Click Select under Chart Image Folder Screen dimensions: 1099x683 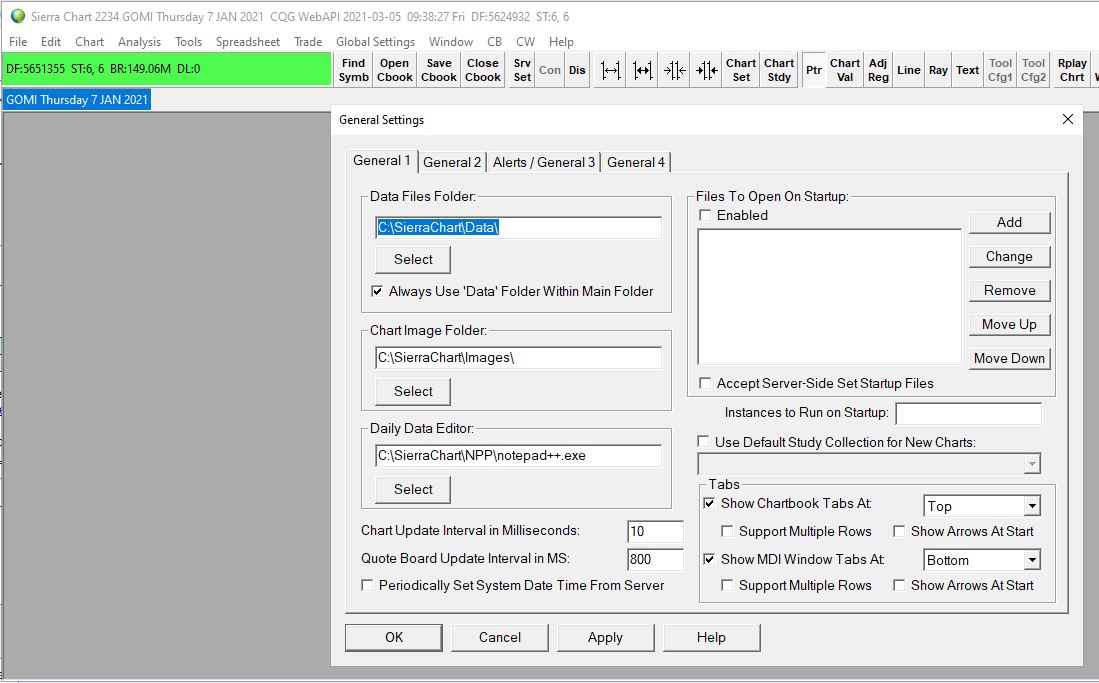click(x=413, y=391)
